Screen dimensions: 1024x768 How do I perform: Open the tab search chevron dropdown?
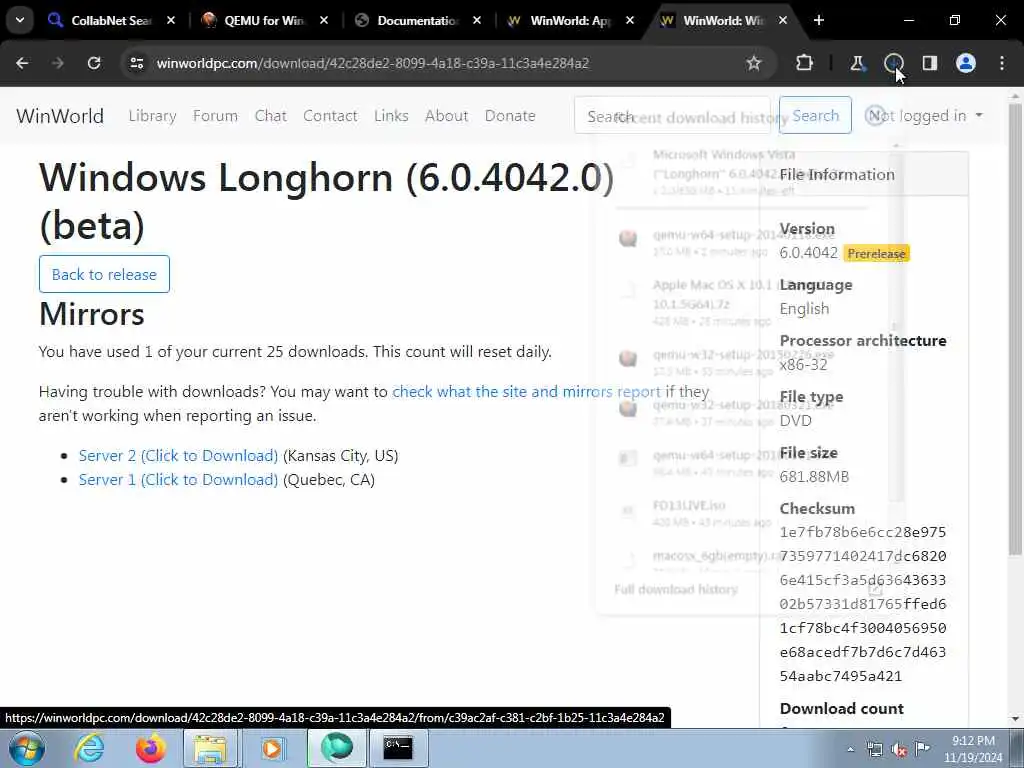(20, 20)
